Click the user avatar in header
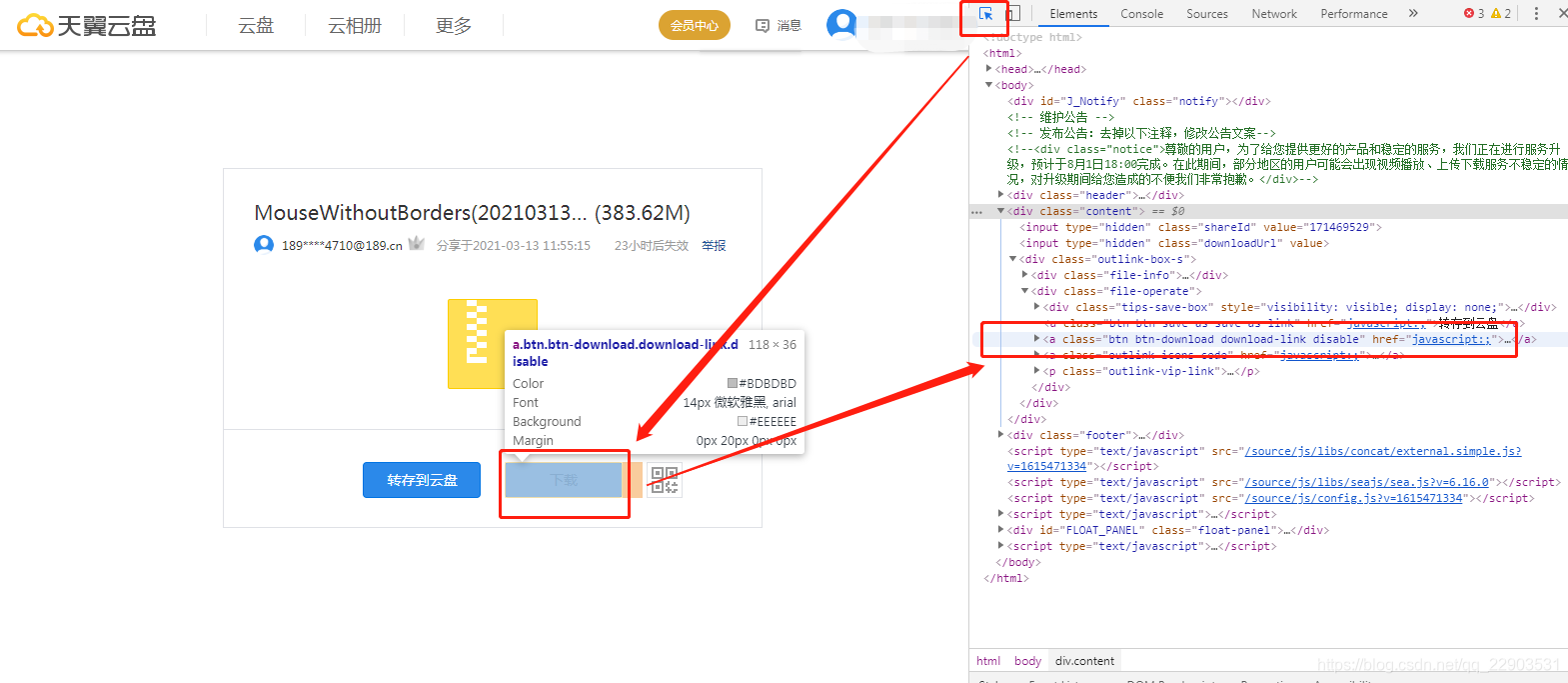The height and width of the screenshot is (683, 1568). tap(842, 24)
